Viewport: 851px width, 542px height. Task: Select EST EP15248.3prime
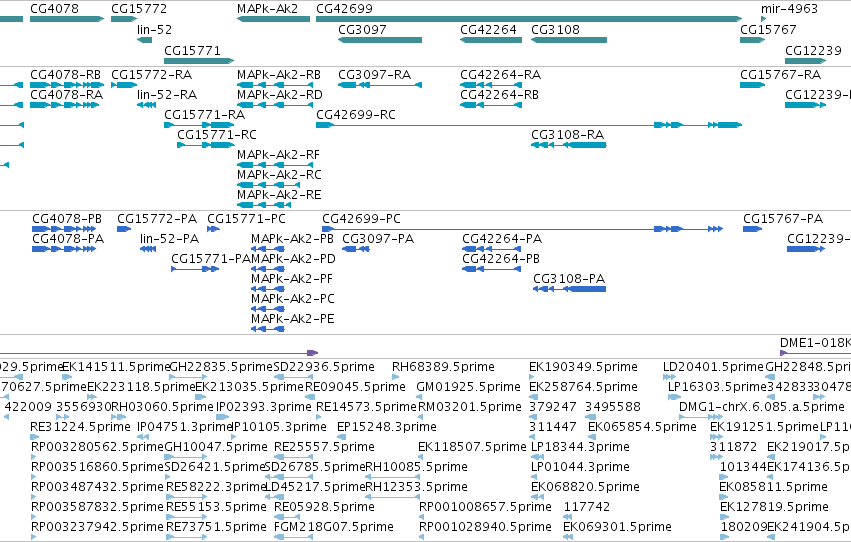click(387, 428)
